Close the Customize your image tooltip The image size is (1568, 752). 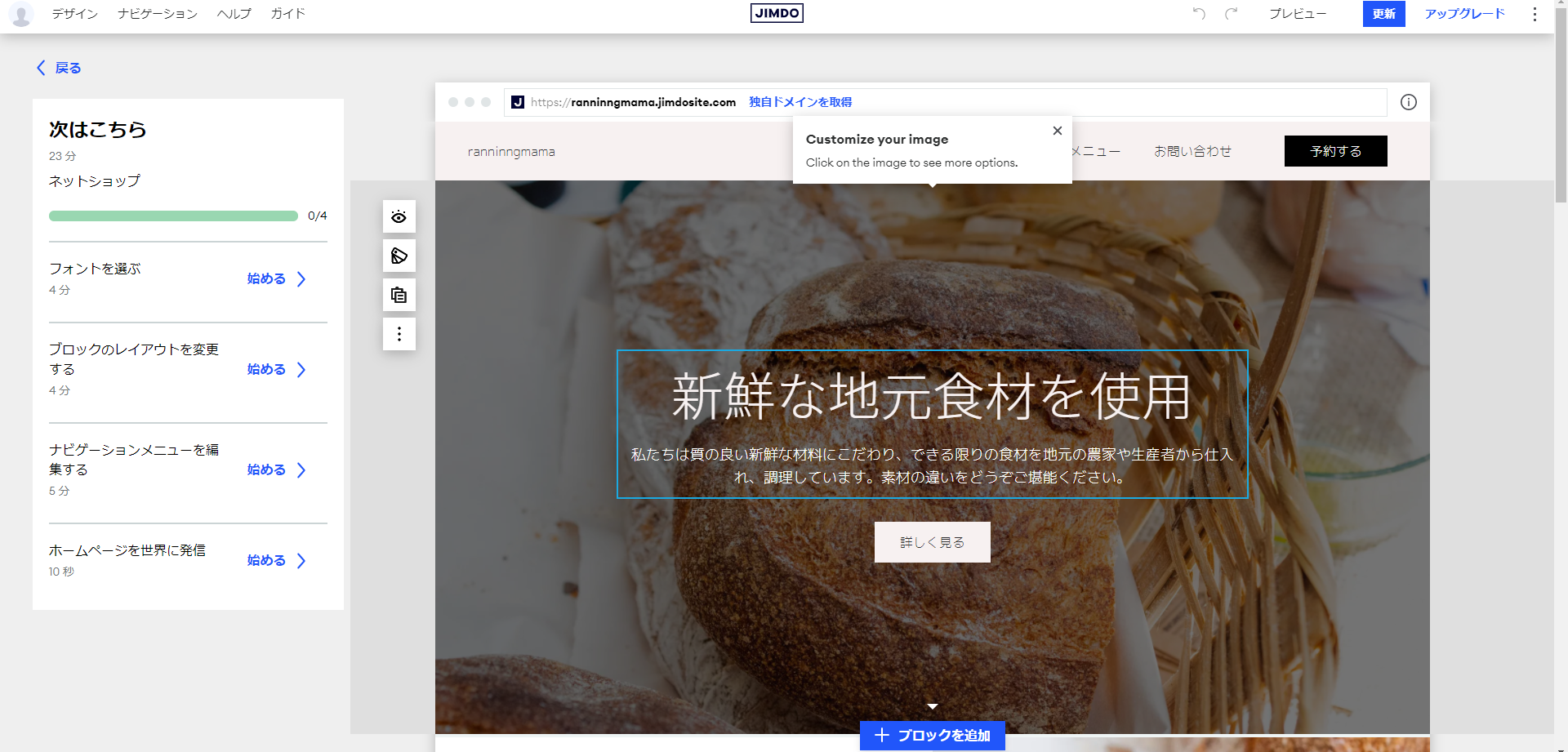[x=1057, y=131]
